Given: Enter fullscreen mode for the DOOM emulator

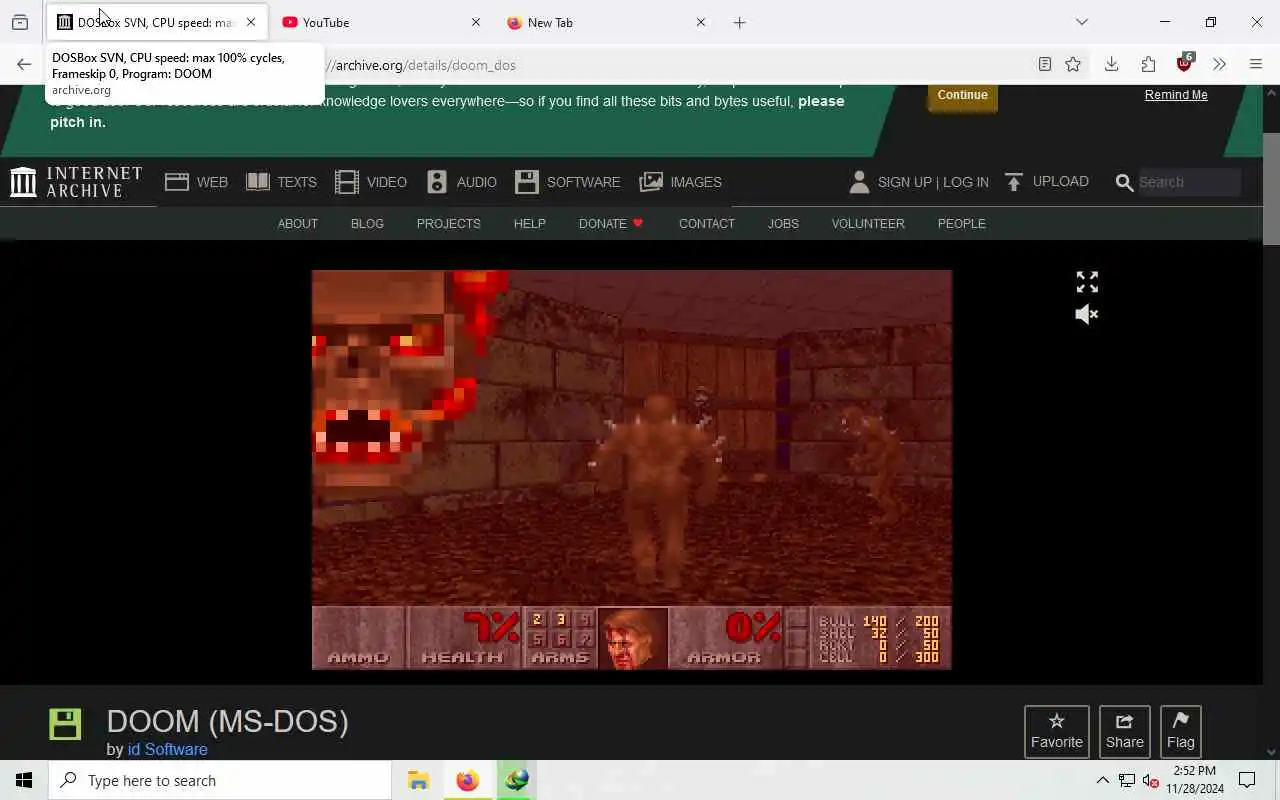Looking at the screenshot, I should (1087, 282).
